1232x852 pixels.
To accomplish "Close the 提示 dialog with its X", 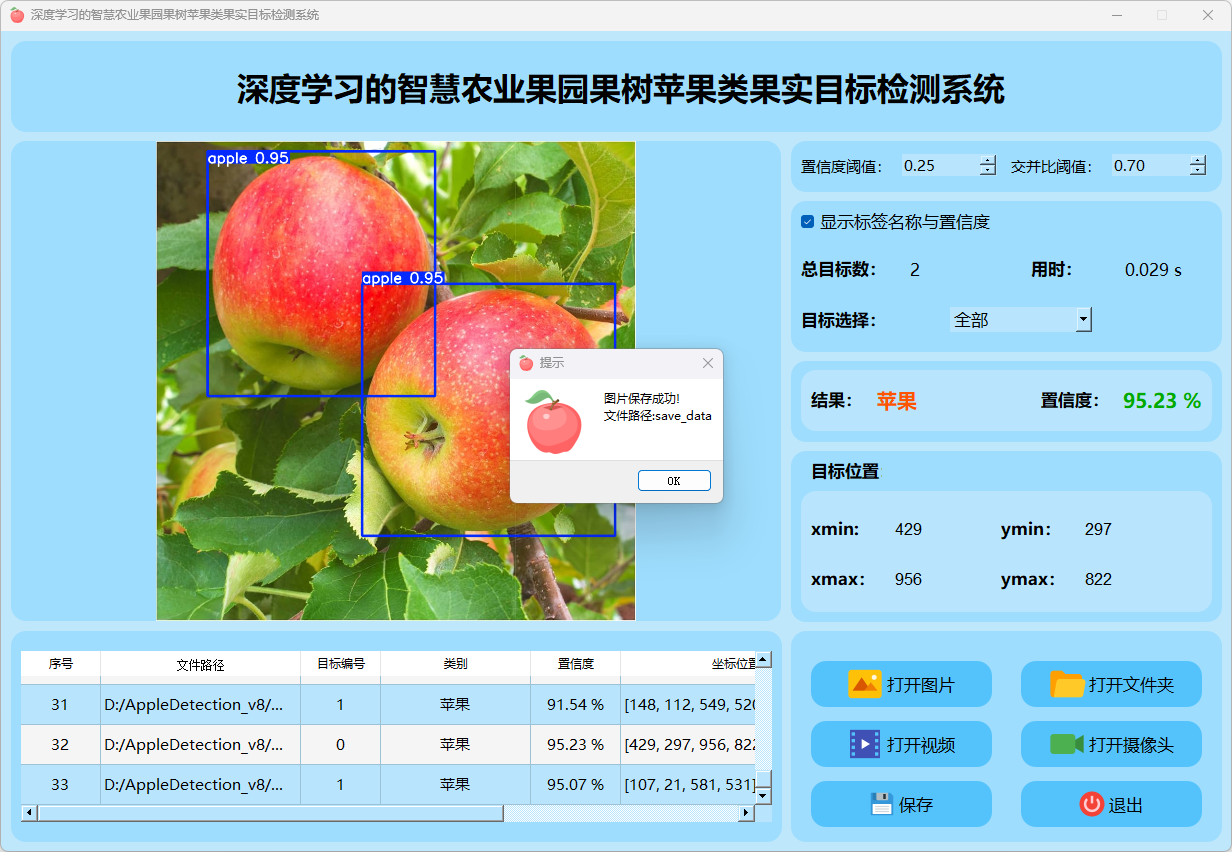I will pos(708,363).
